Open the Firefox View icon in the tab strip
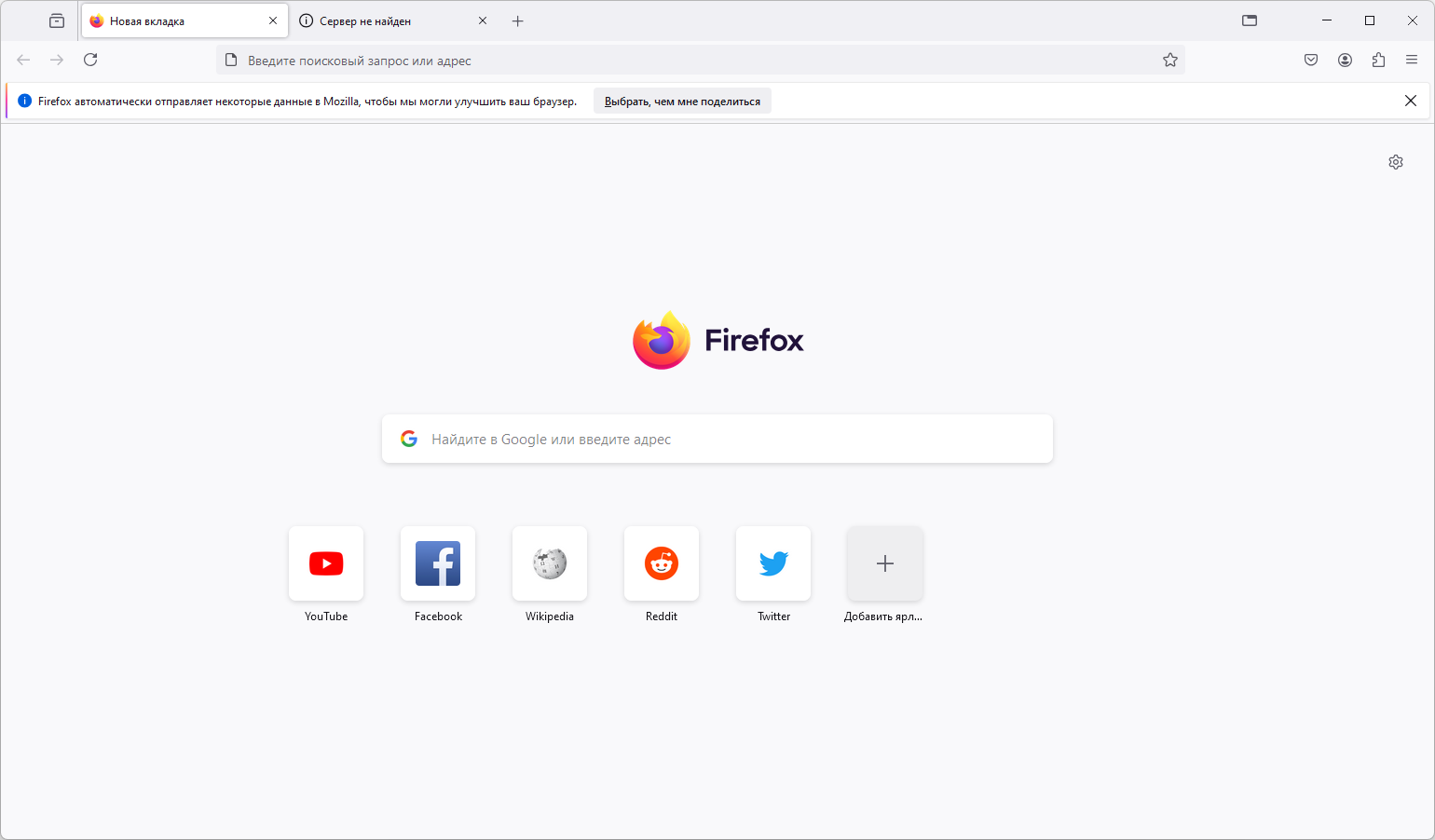Viewport: 1435px width, 840px height. click(x=57, y=20)
